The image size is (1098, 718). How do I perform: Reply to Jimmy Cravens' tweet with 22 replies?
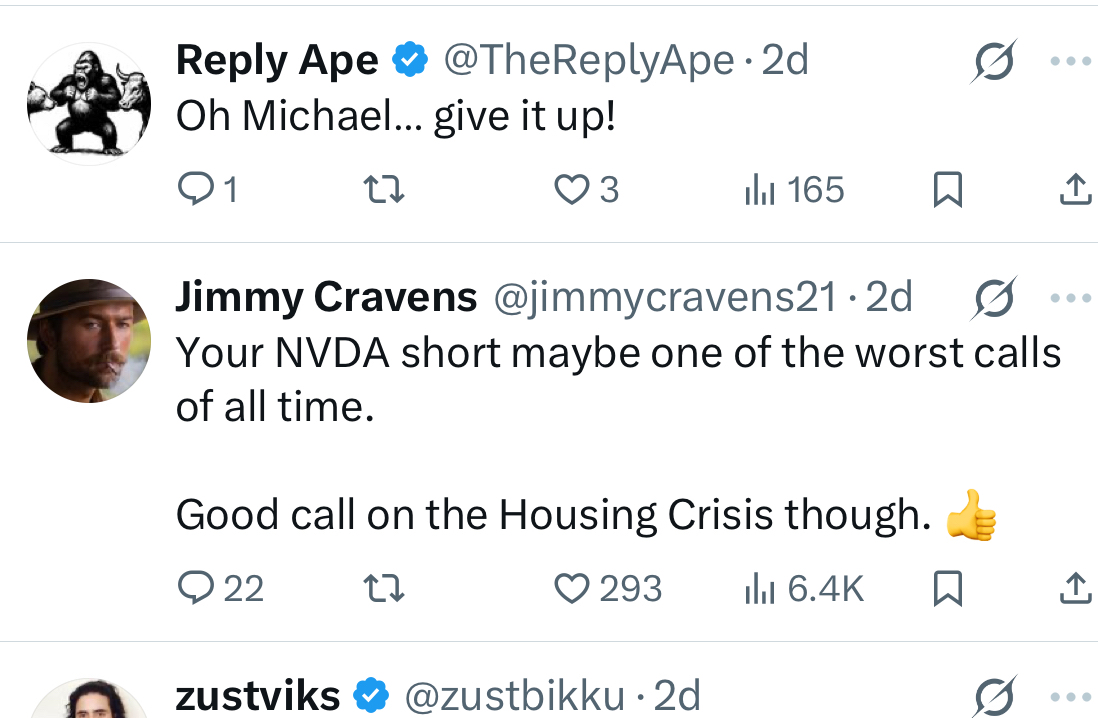point(221,588)
